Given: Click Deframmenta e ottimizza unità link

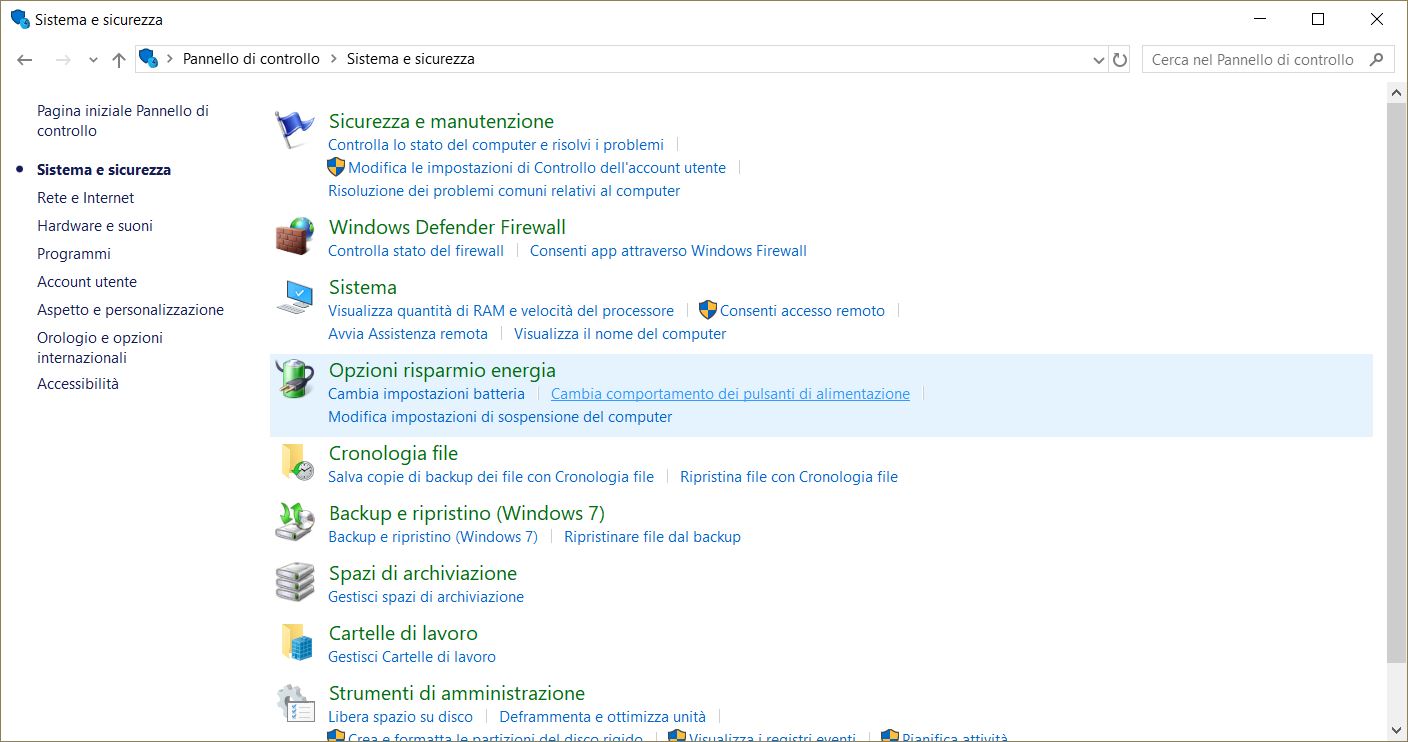Looking at the screenshot, I should tap(602, 717).
